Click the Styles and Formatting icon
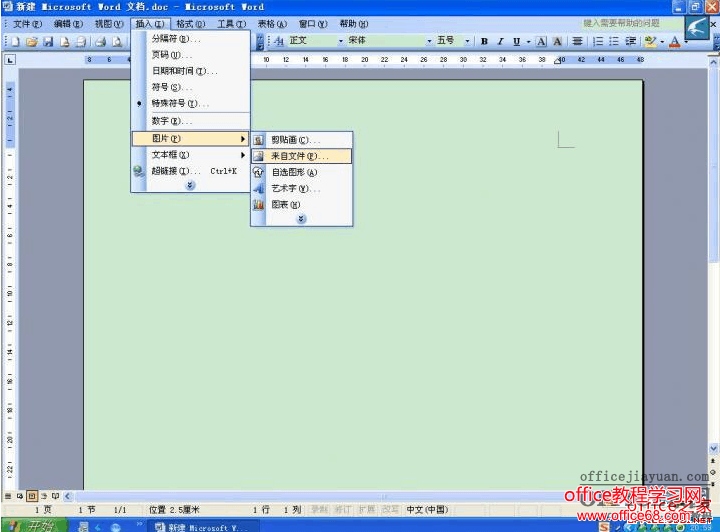The width and height of the screenshot is (720, 532). [x=279, y=41]
